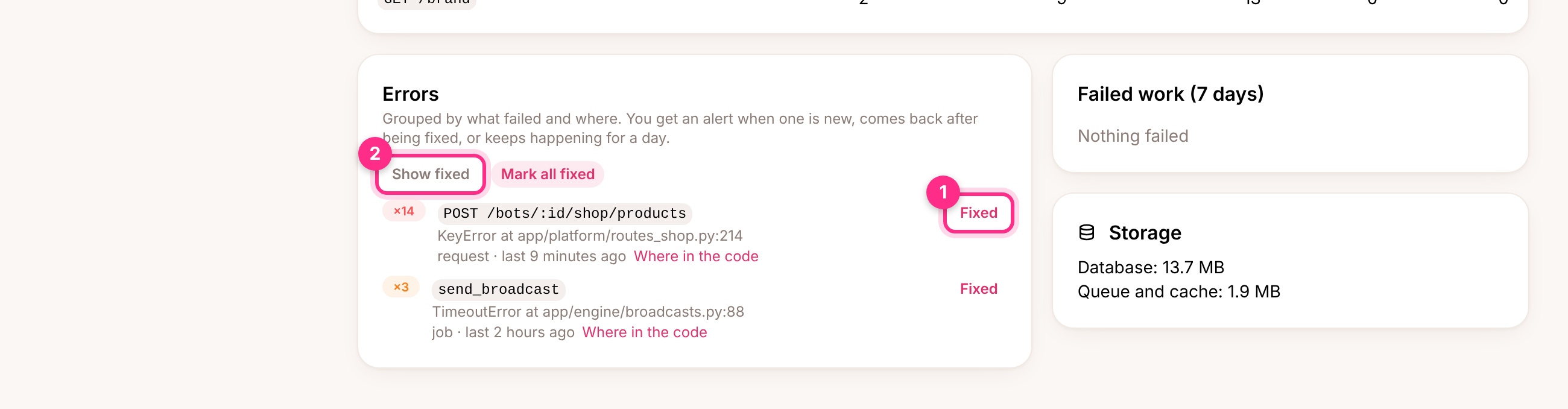Select the send_broadcast job label
Viewport: 1568px width, 409px height.
[x=499, y=290]
